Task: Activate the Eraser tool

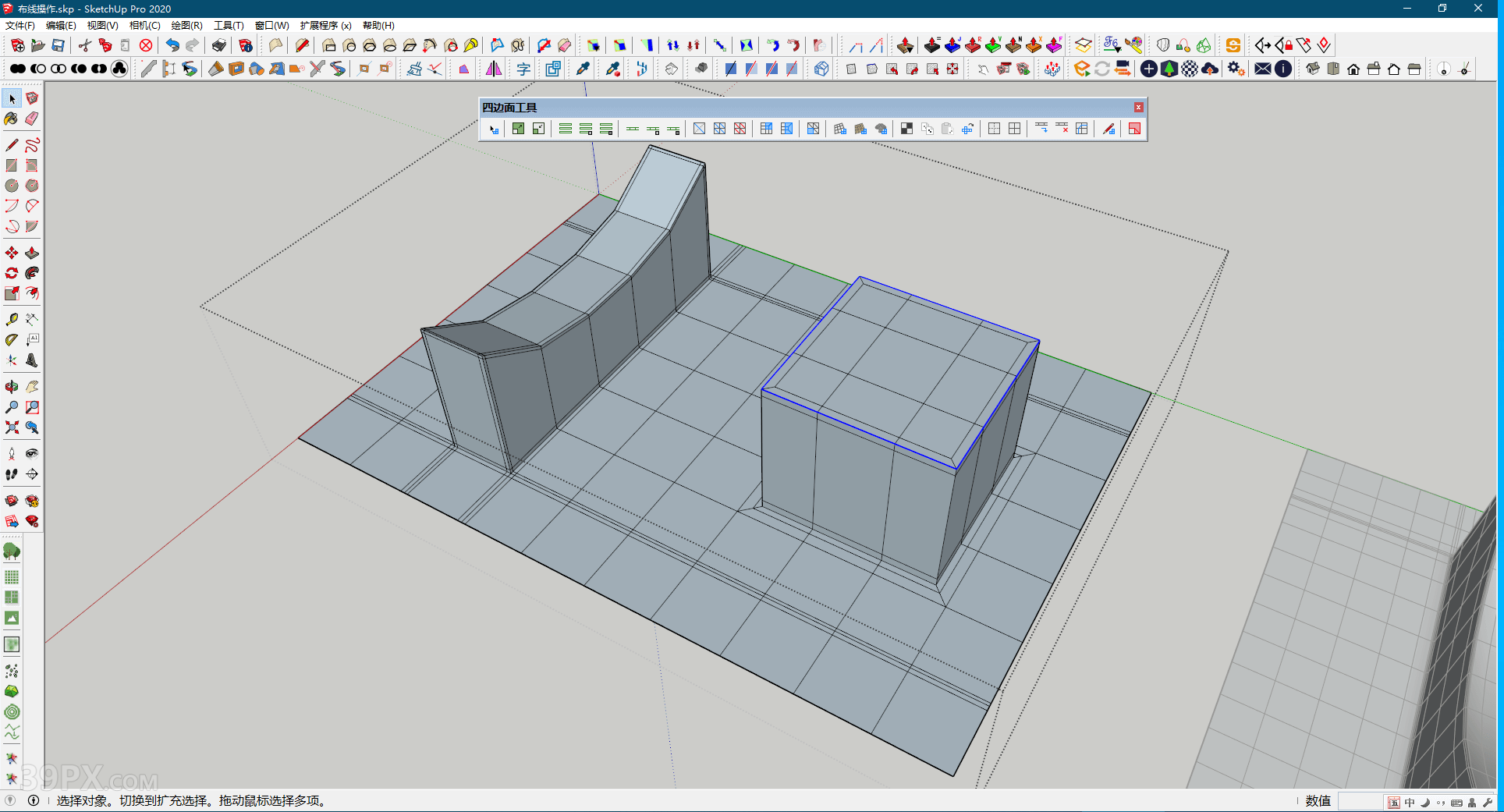Action: (x=32, y=119)
